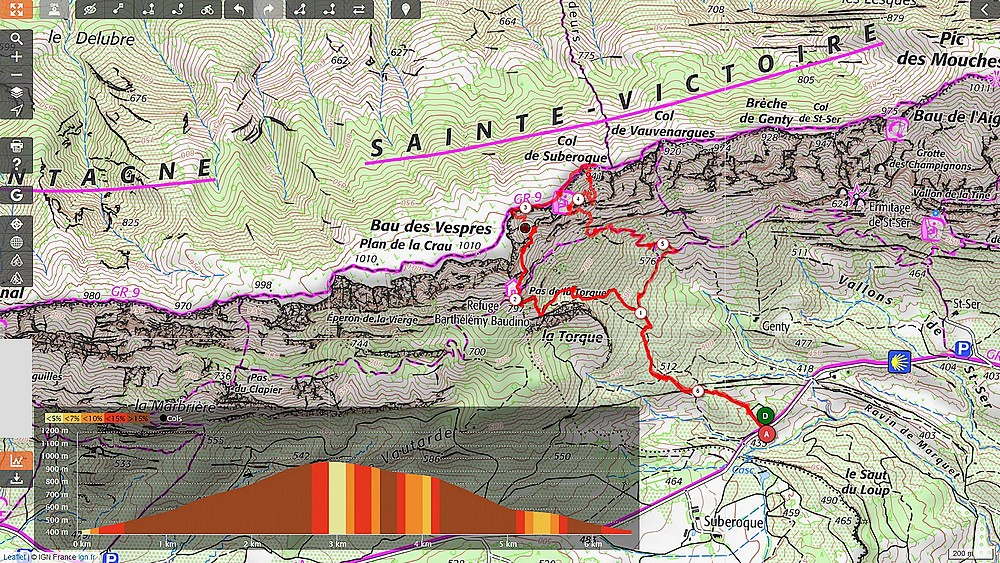
Task: Click the blue scallop shell pilgrim icon
Action: 899,362
